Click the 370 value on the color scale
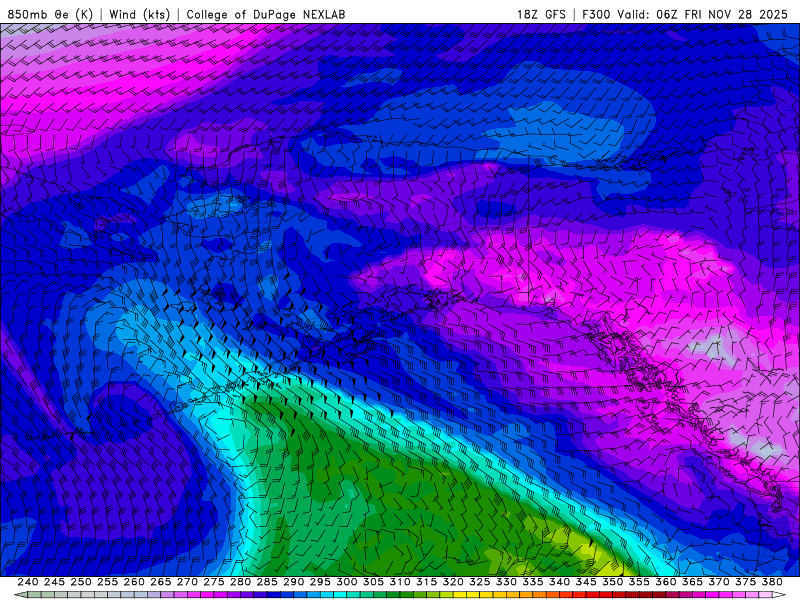800x600 pixels. point(718,582)
